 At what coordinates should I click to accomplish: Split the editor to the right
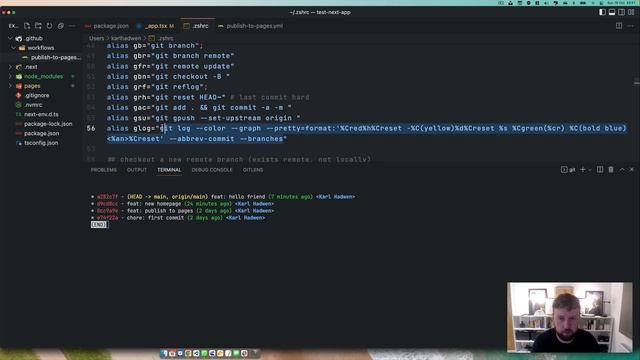(619, 26)
